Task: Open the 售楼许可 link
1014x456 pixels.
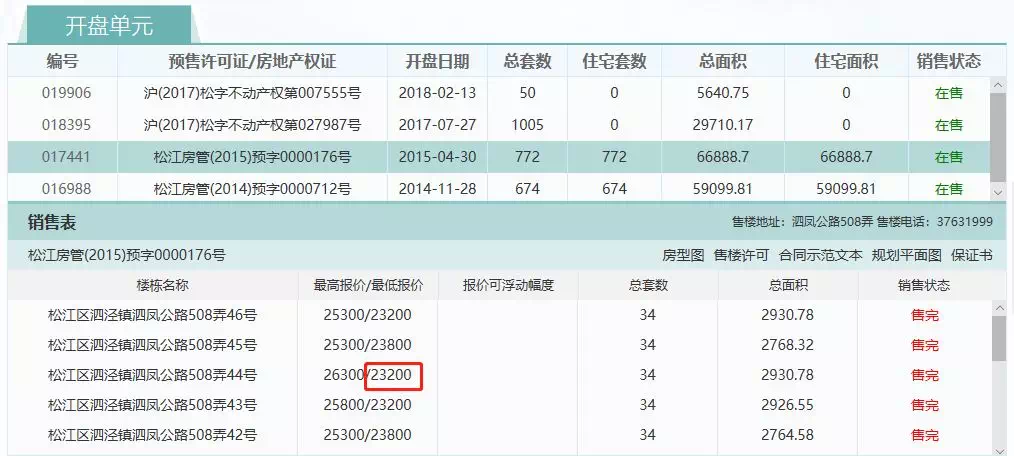Action: 741,255
